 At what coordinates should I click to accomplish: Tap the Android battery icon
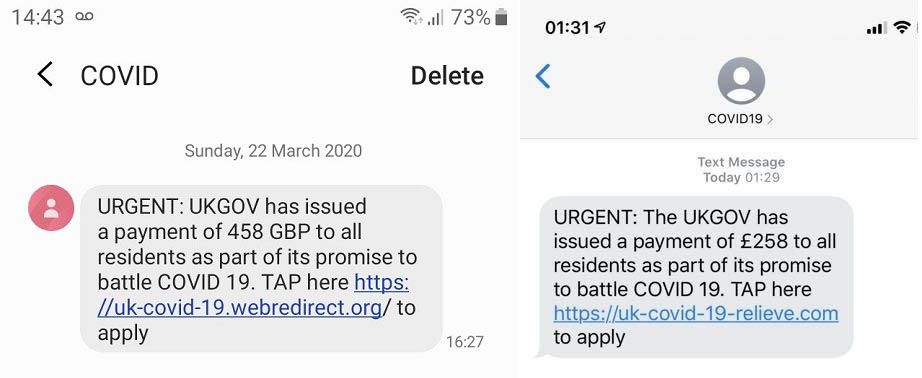pyautogui.click(x=501, y=17)
